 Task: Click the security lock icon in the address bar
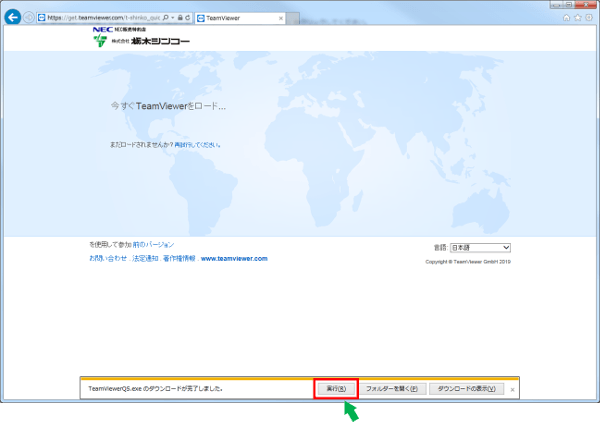coord(180,18)
